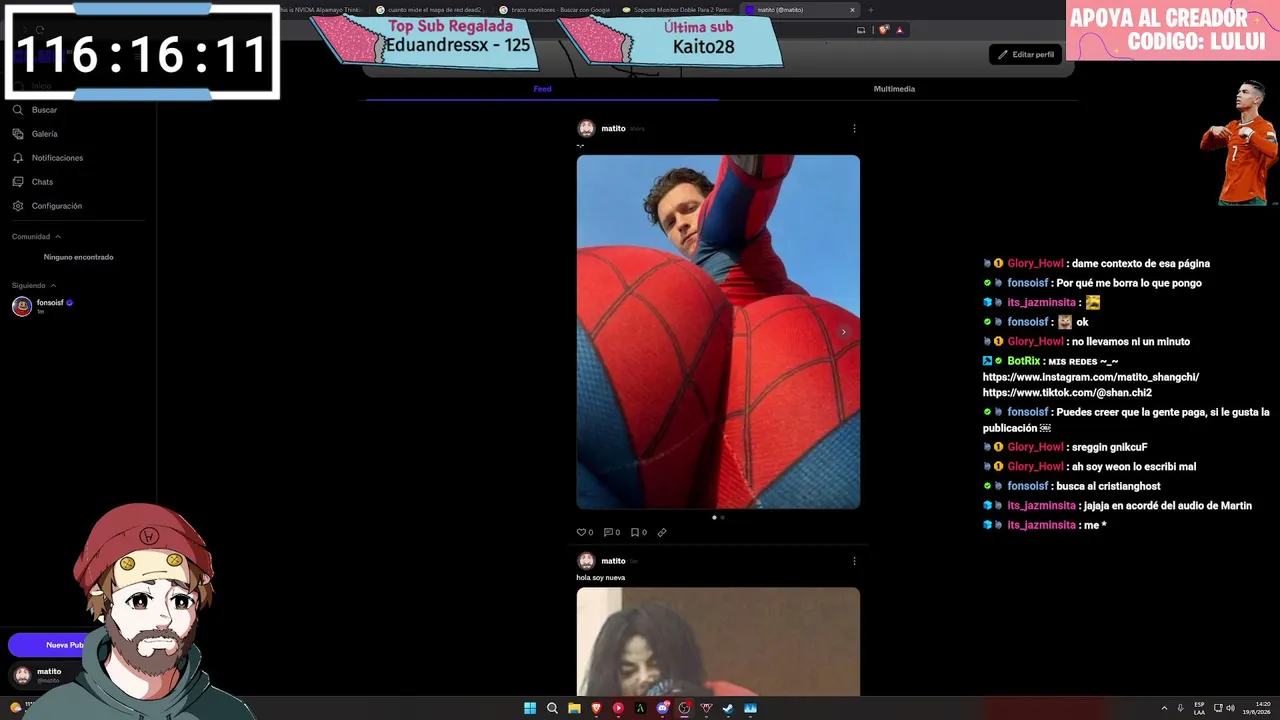Open OBS Studio from the taskbar
Screen dimensions: 1280x720
(684, 708)
